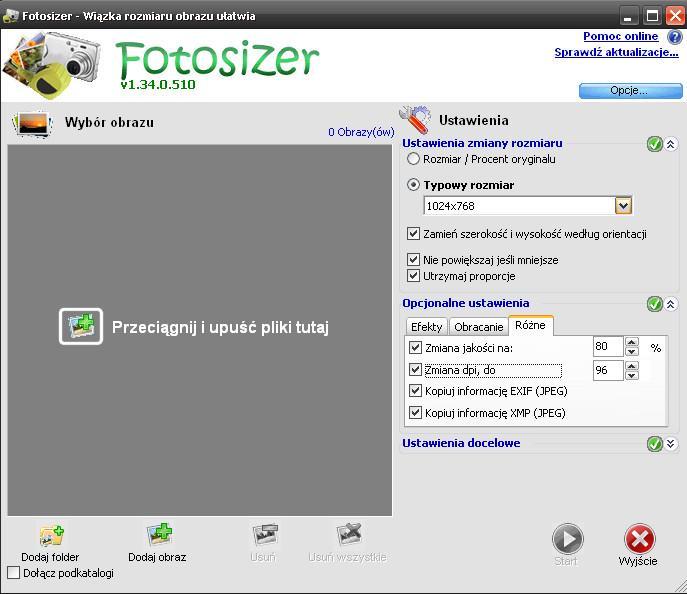This screenshot has height=594, width=687.
Task: Click the add-image icon in the drop area
Action: 81,326
